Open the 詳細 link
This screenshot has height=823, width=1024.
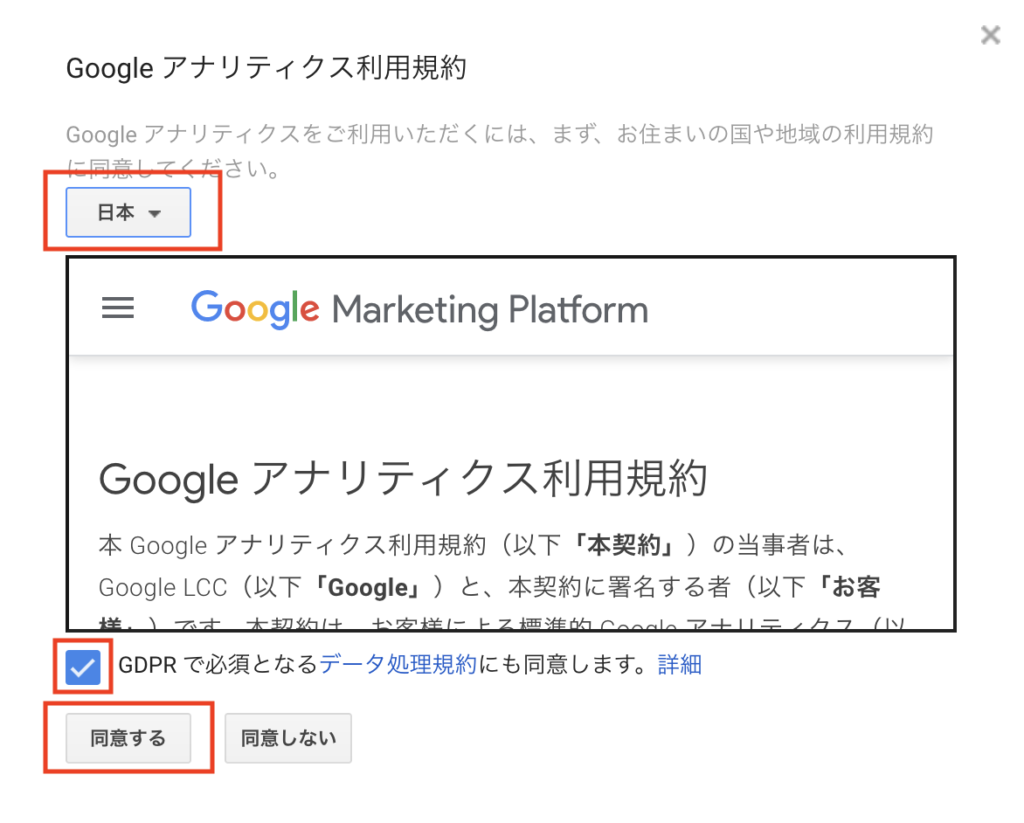[680, 664]
